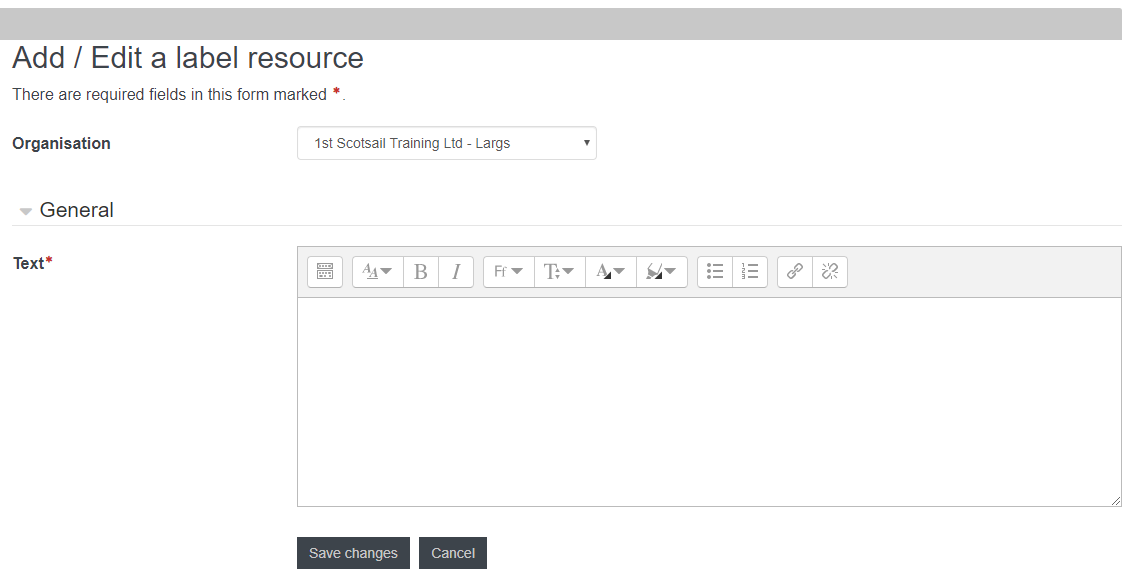Viewport: 1142px width, 588px height.
Task: Click the insert link icon
Action: pos(795,272)
